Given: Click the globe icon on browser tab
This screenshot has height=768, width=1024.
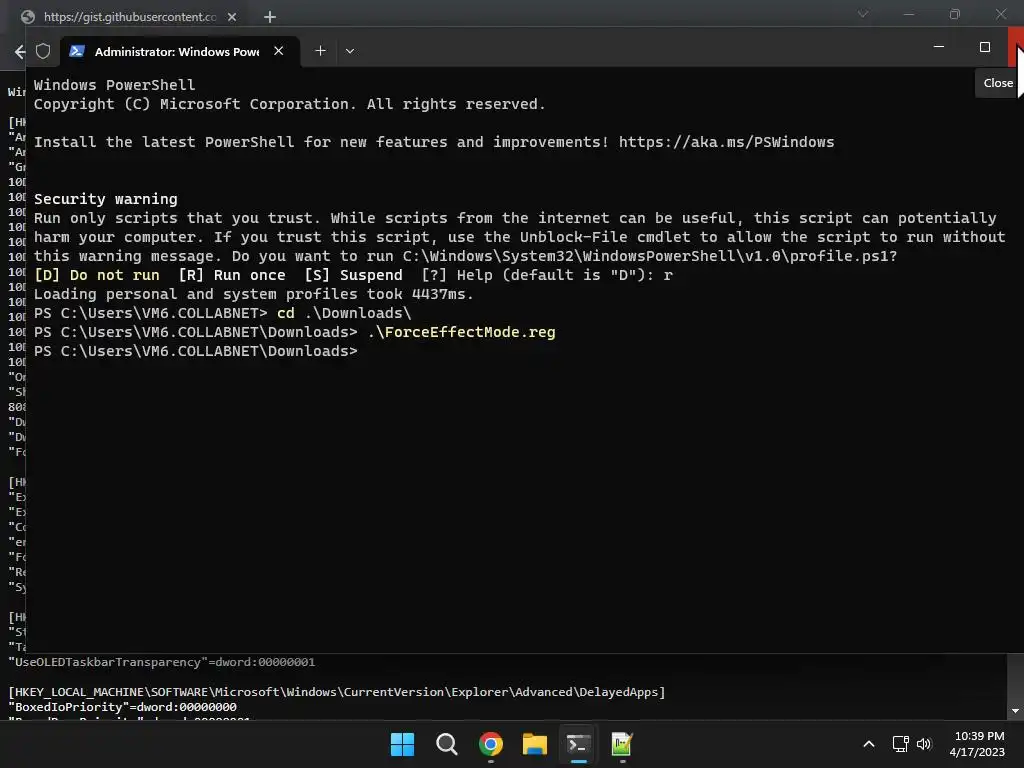Looking at the screenshot, I should point(27,17).
